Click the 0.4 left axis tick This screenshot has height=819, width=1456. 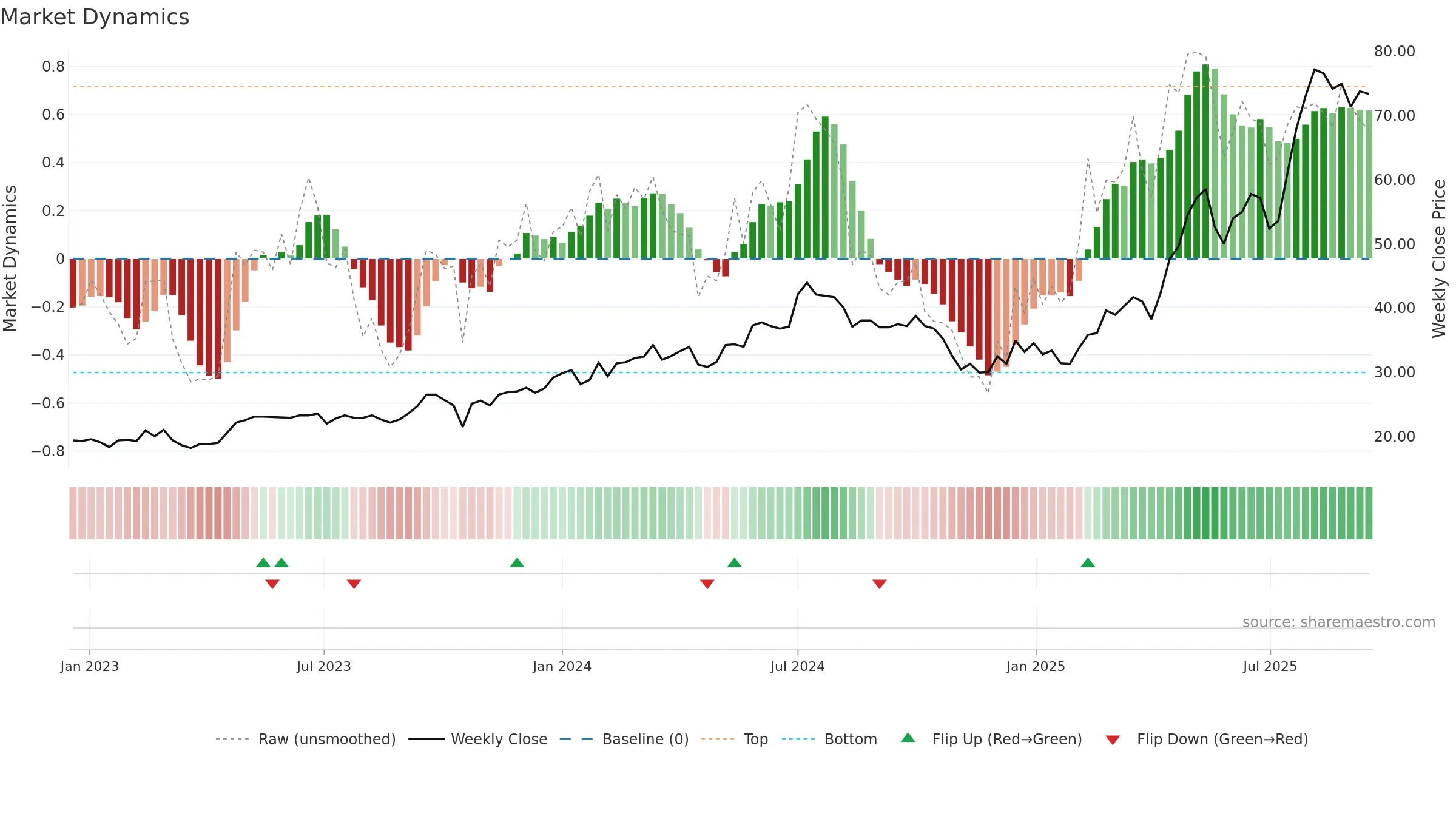[53, 162]
